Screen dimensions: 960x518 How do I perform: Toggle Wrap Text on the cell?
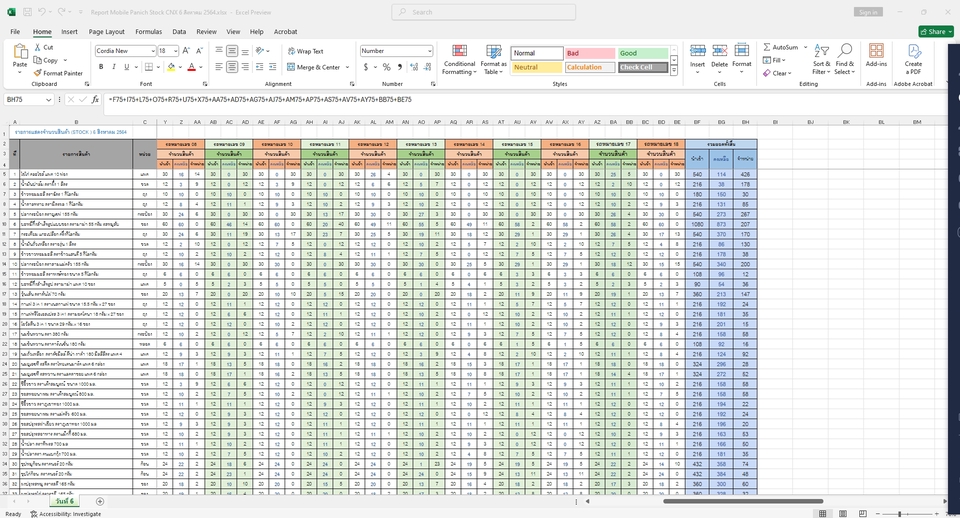305,51
